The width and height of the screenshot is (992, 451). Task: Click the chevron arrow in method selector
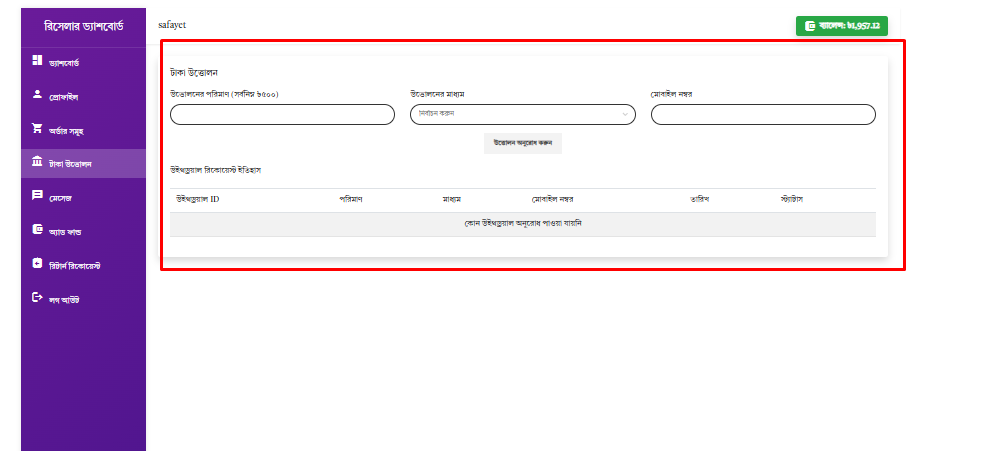[x=626, y=115]
